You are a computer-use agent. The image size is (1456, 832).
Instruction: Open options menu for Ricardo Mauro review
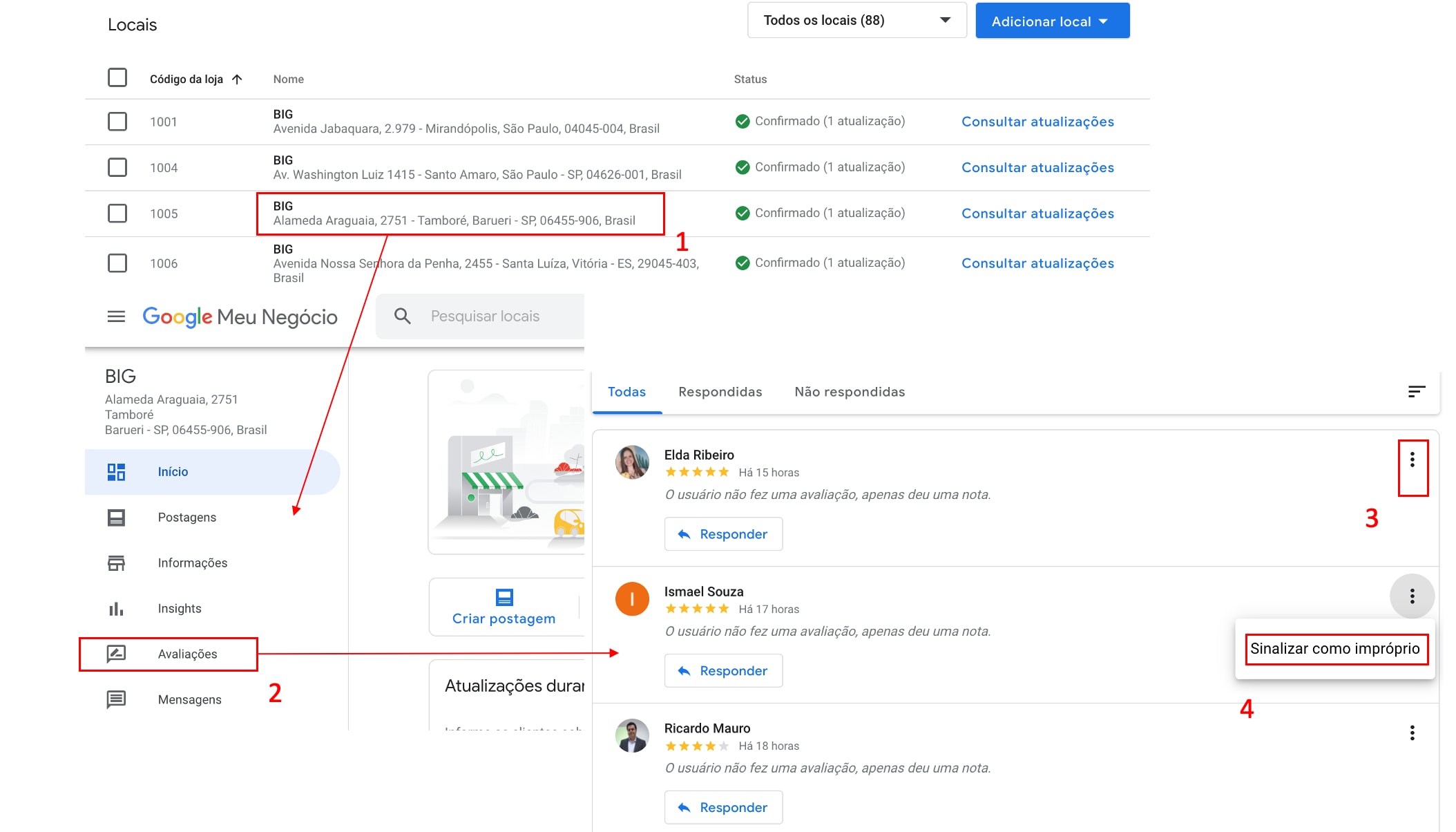pos(1412,732)
